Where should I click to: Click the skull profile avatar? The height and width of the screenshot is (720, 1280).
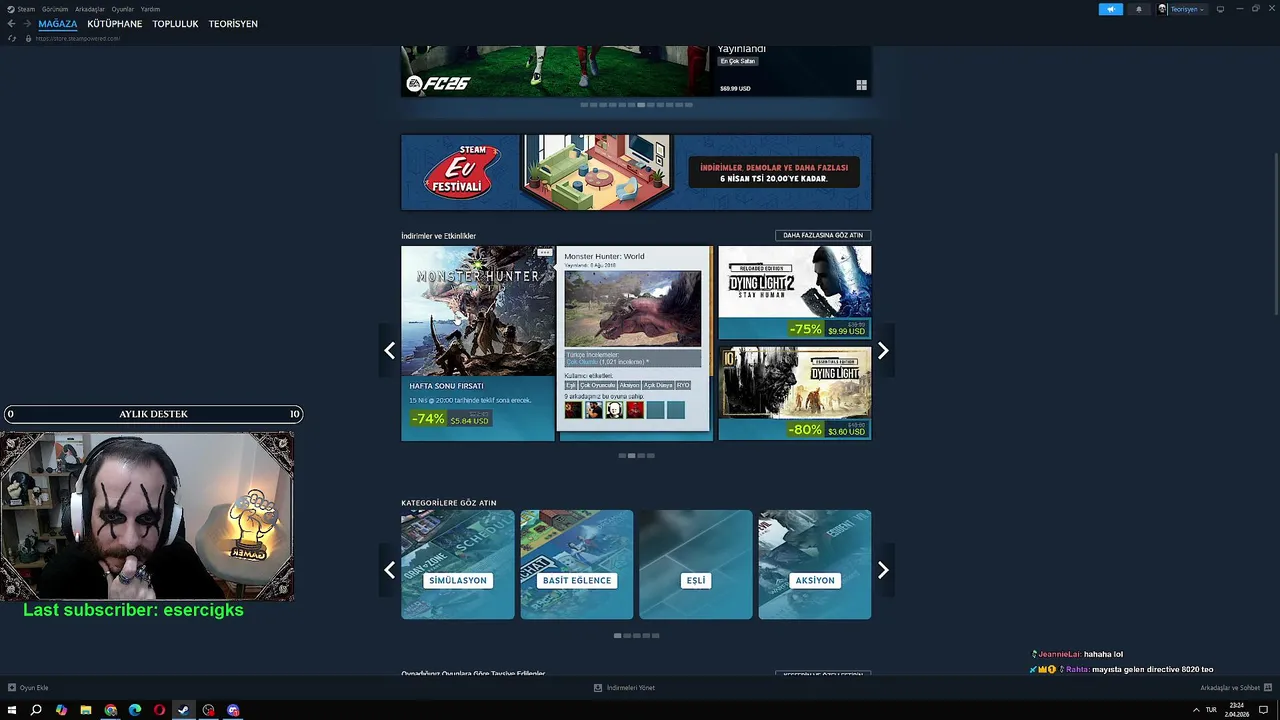click(1162, 9)
